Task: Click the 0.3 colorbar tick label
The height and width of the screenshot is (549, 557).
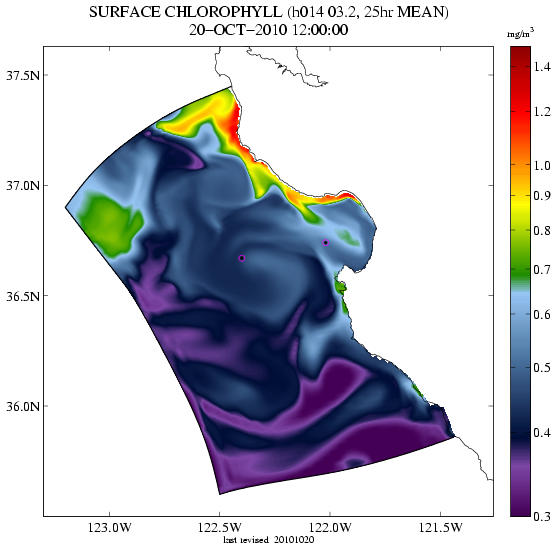Action: [542, 516]
